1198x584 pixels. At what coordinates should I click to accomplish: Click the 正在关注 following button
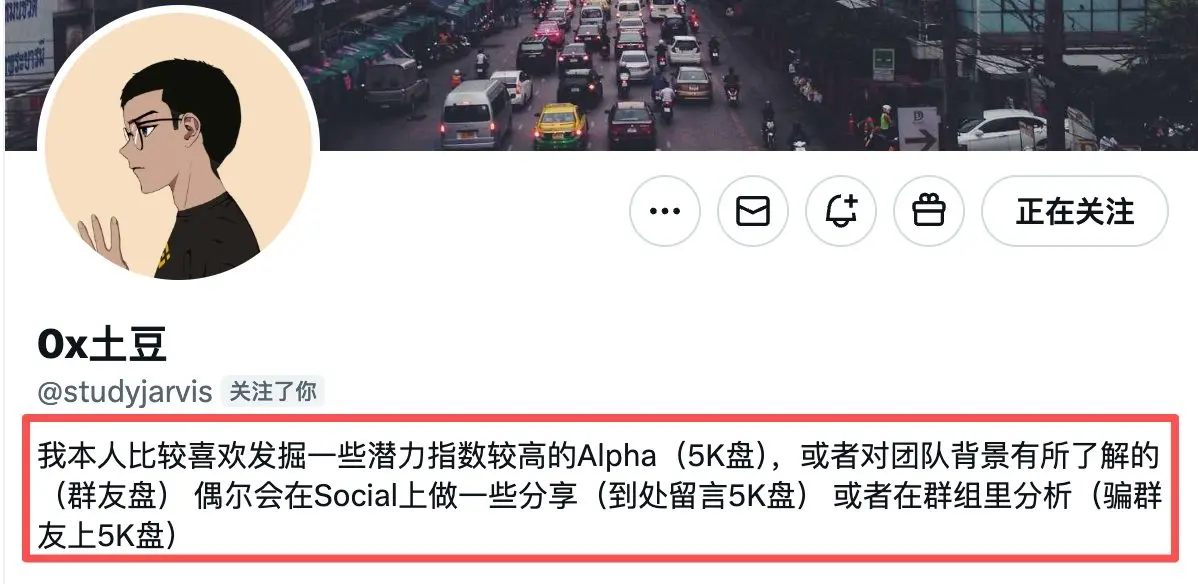pos(1075,211)
